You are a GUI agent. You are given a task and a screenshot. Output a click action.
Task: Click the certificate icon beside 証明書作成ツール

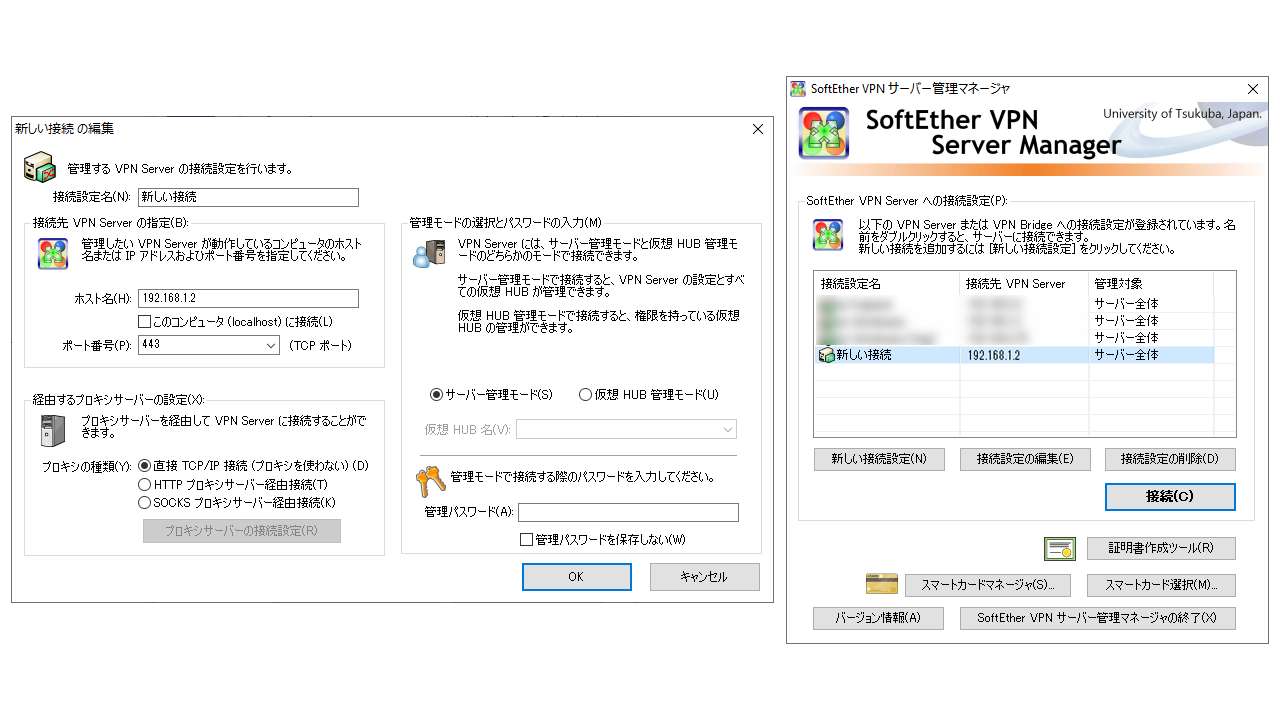click(x=1059, y=548)
